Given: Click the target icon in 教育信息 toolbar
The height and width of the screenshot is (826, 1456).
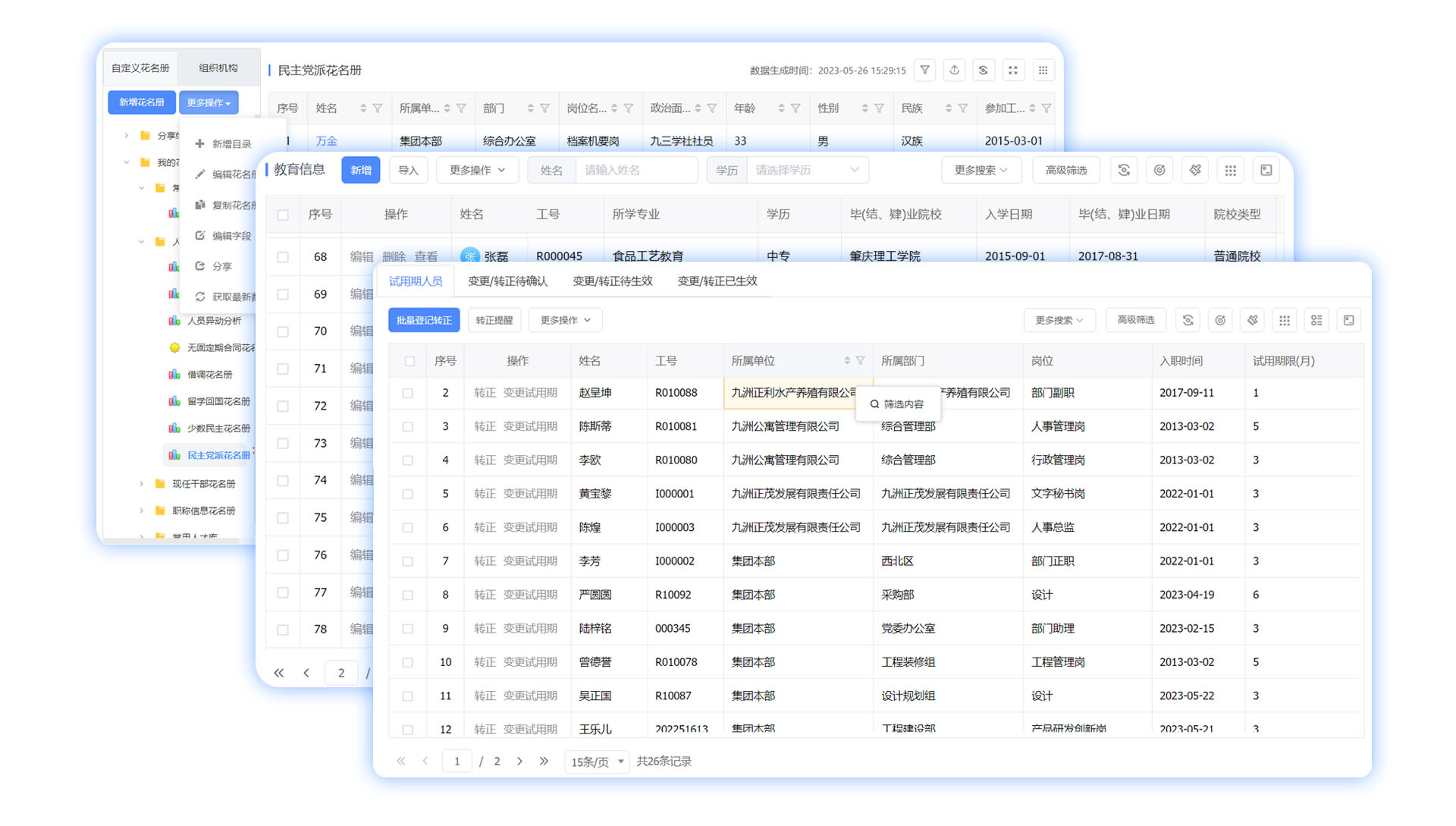Looking at the screenshot, I should pyautogui.click(x=1159, y=170).
